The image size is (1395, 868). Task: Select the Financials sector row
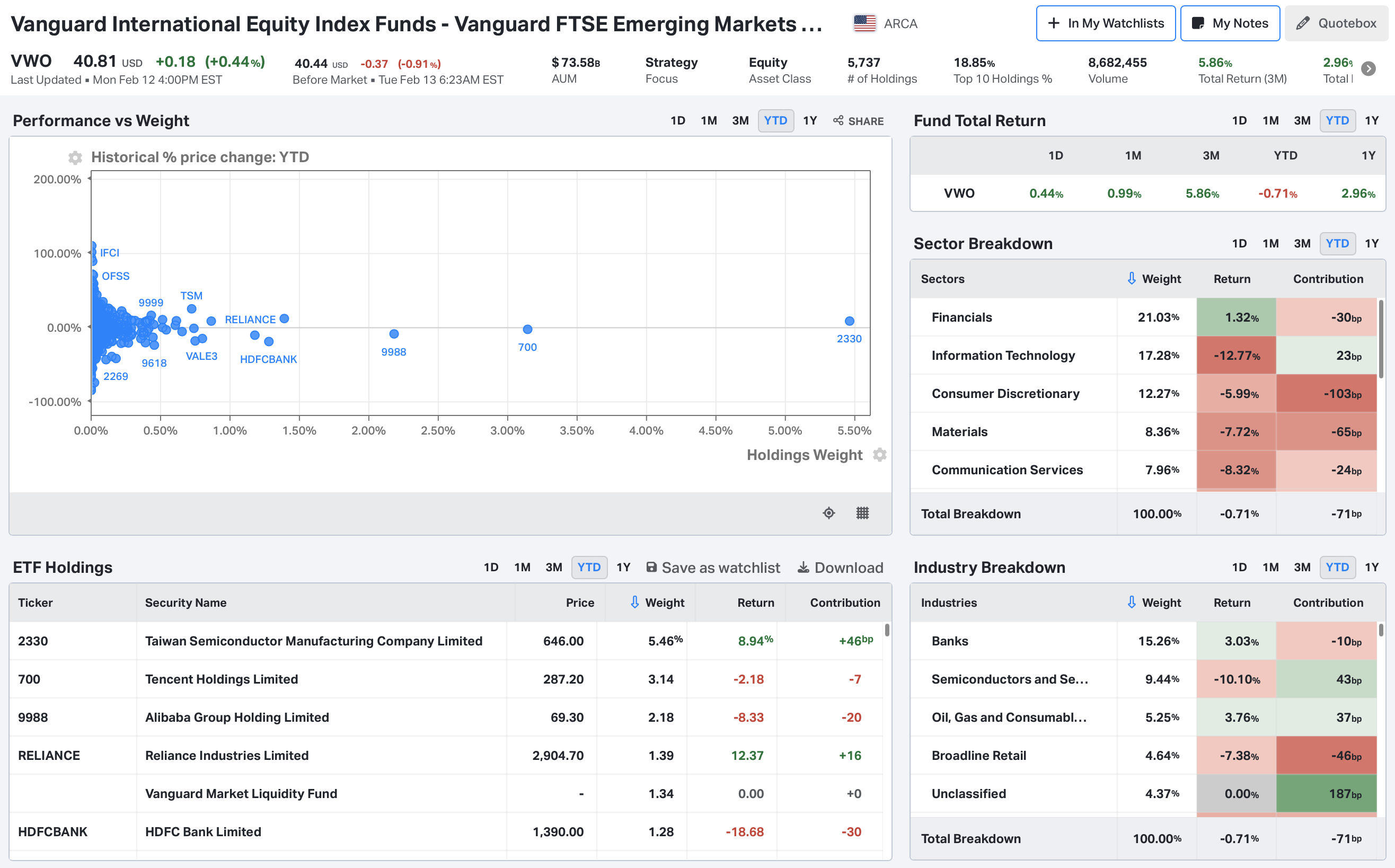click(x=1144, y=317)
